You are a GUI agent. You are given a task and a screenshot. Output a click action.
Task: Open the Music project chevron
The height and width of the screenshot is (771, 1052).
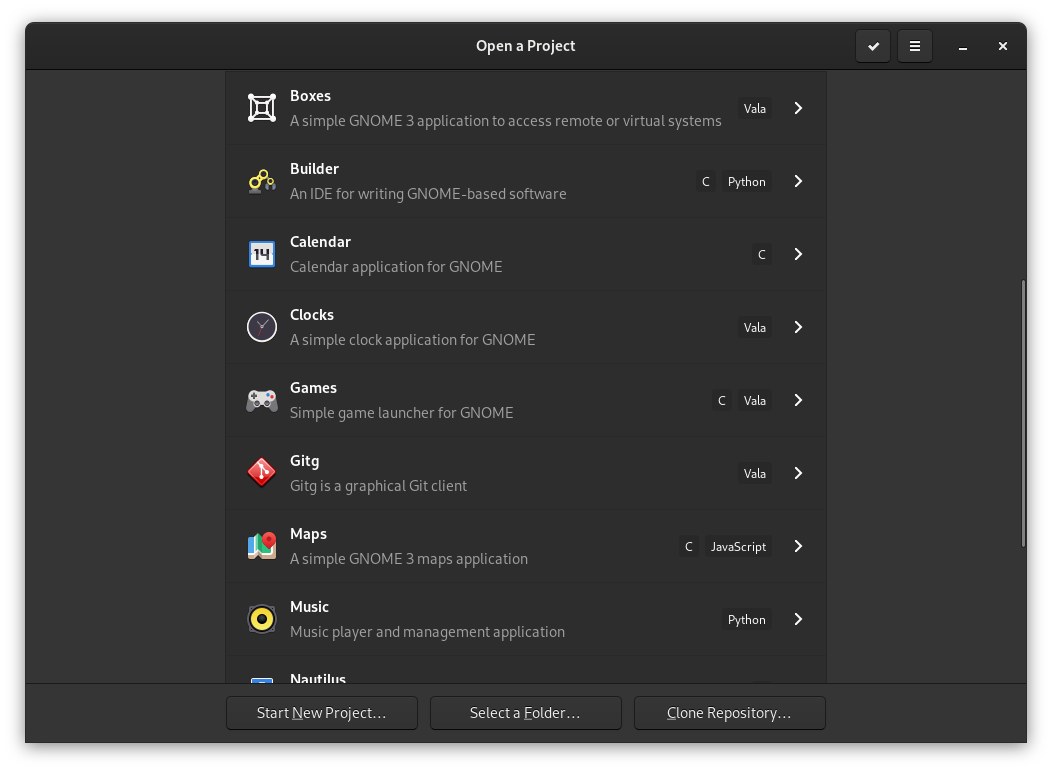coord(798,619)
